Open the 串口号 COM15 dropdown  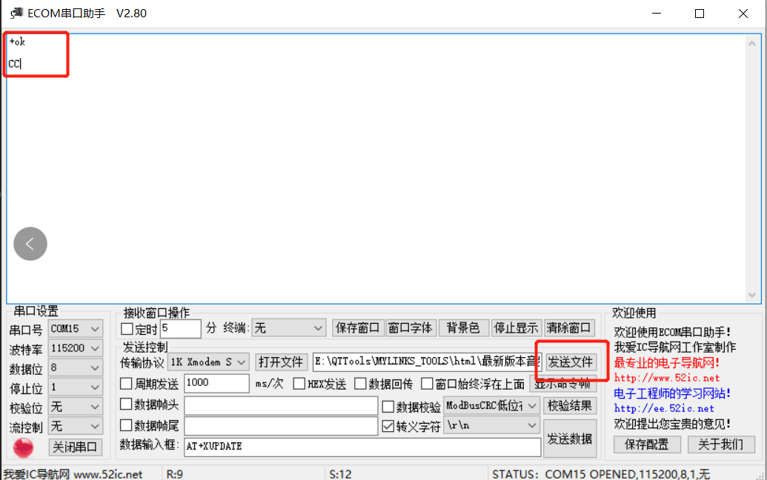(x=75, y=329)
